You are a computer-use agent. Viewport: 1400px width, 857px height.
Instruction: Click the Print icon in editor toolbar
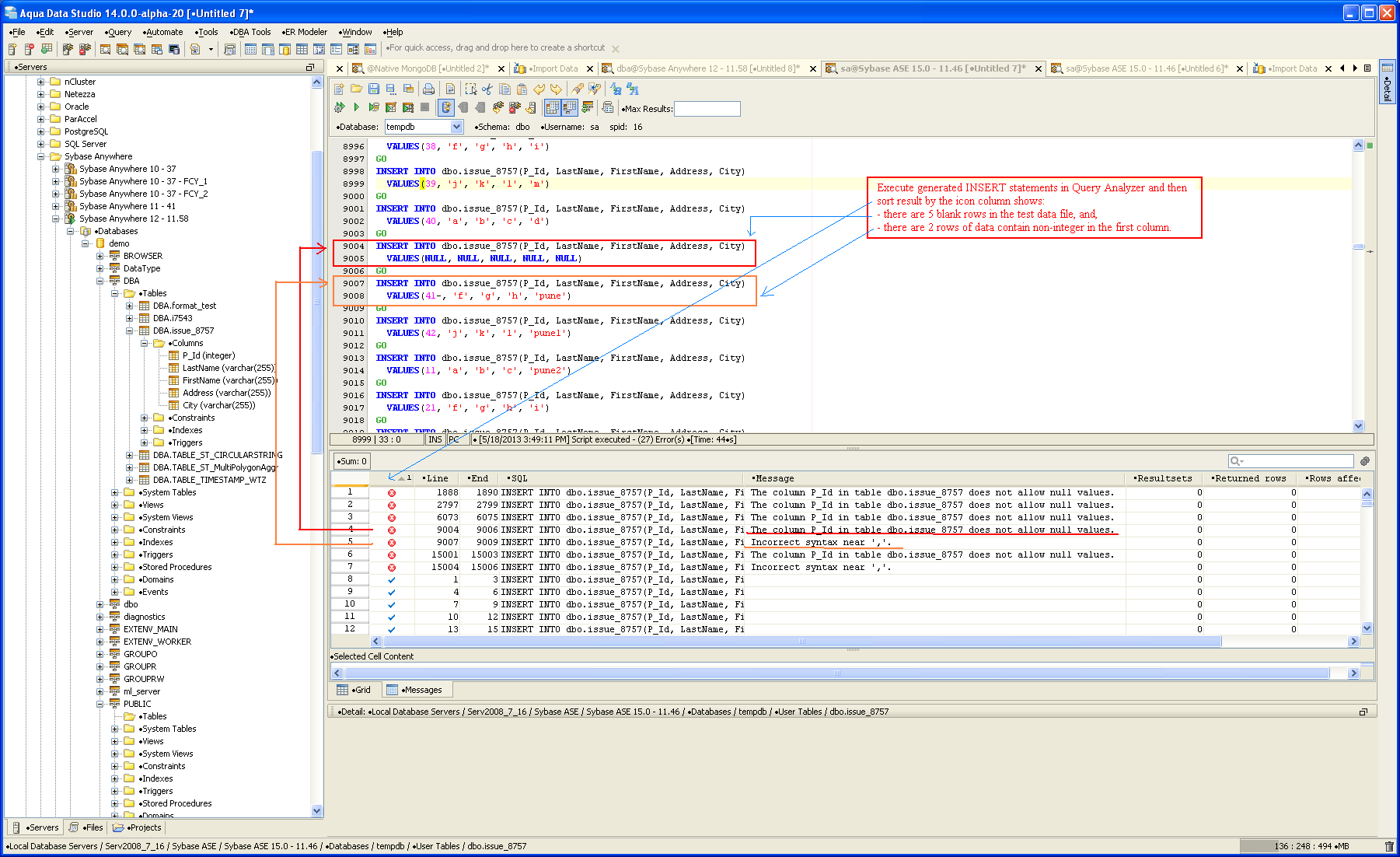pos(428,89)
